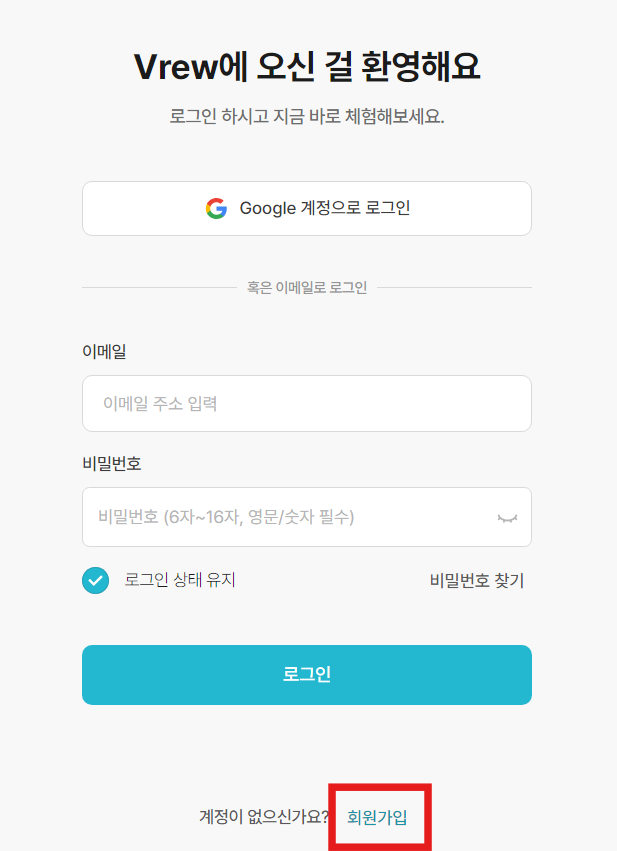Sign in using the Google account option
Viewport: 617px width, 851px height.
click(x=307, y=208)
